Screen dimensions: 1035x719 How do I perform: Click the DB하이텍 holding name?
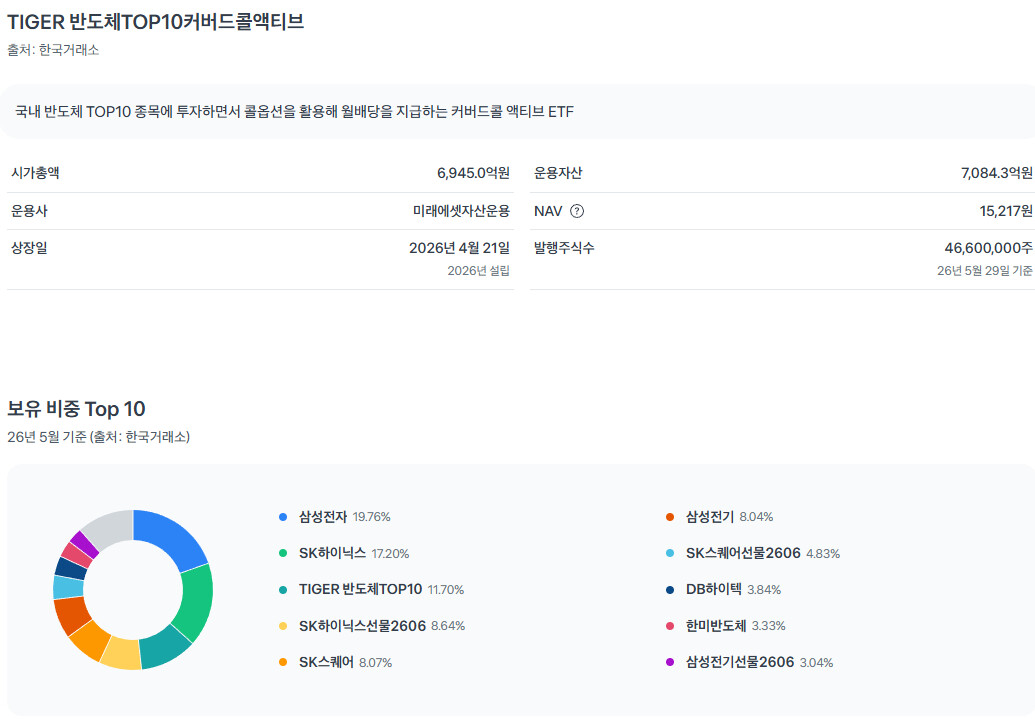coord(714,590)
